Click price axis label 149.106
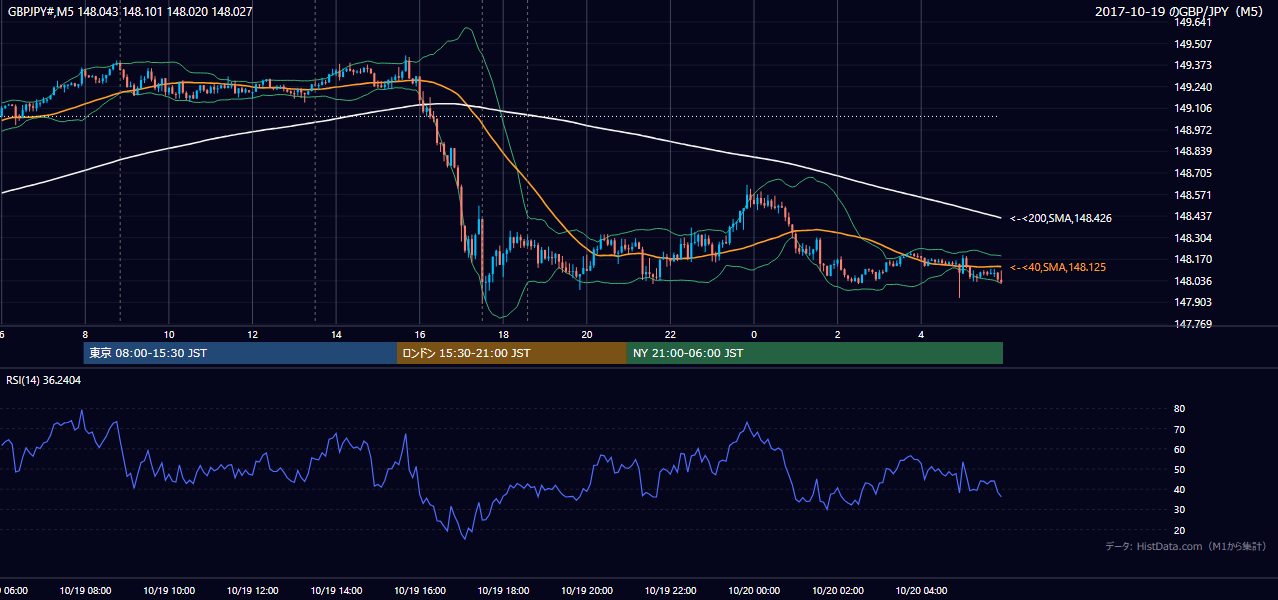 pos(1193,108)
